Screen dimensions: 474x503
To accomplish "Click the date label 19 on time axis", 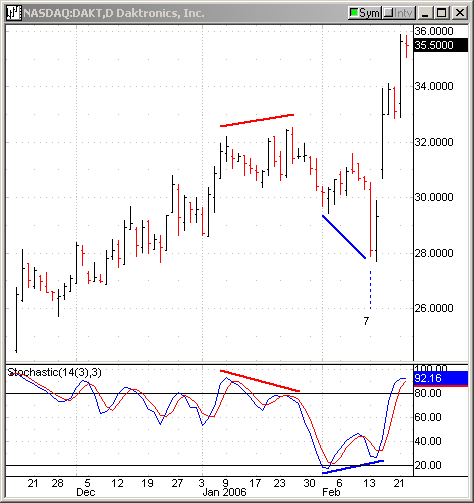I will 147,483.
